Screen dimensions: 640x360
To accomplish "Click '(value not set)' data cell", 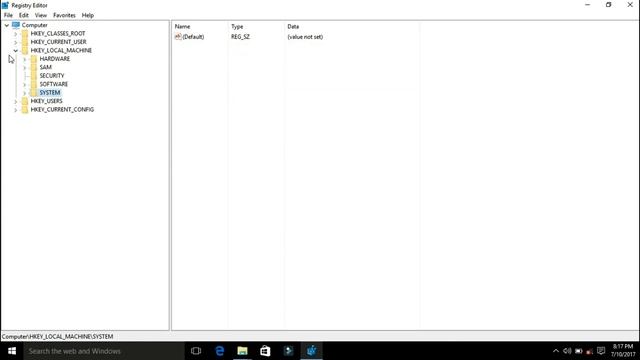I will tap(305, 37).
